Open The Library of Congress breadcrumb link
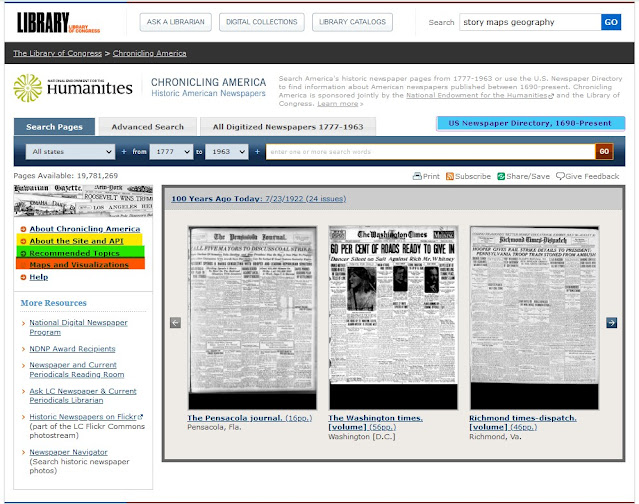 (57, 53)
